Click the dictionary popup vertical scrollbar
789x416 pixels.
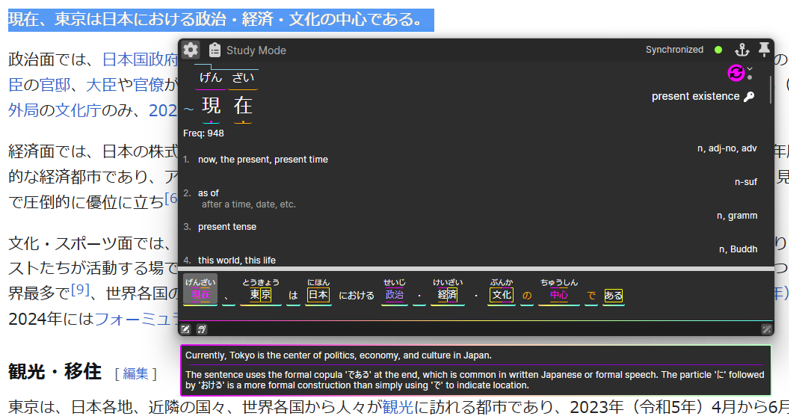tap(770, 91)
